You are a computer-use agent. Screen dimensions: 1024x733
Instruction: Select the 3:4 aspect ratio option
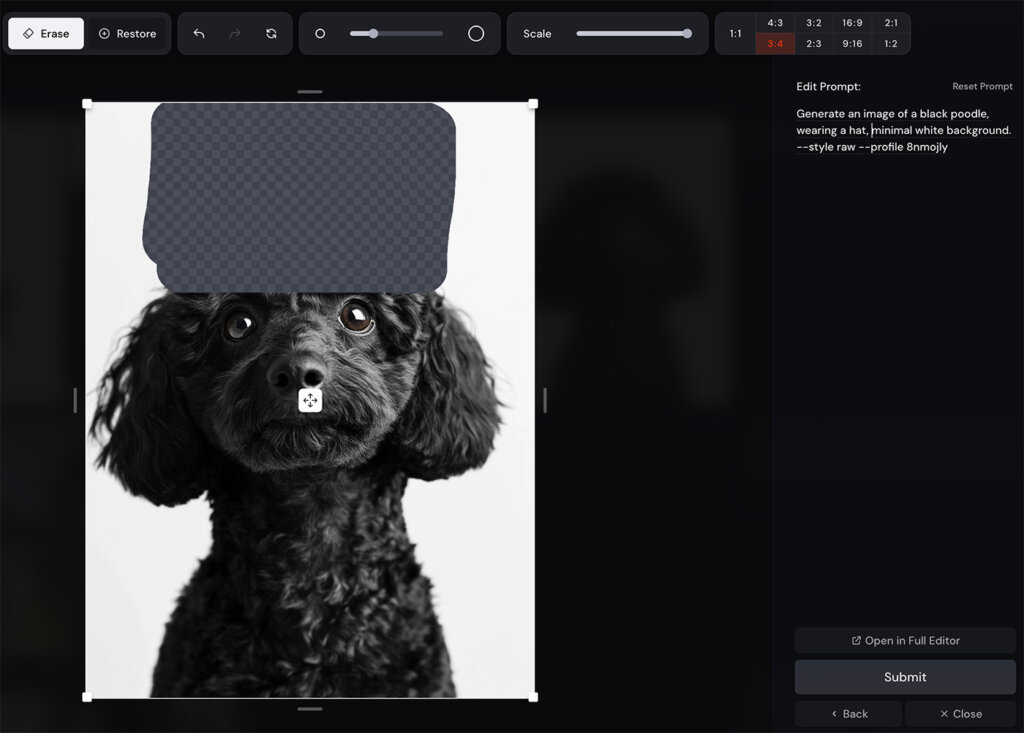pyautogui.click(x=775, y=44)
